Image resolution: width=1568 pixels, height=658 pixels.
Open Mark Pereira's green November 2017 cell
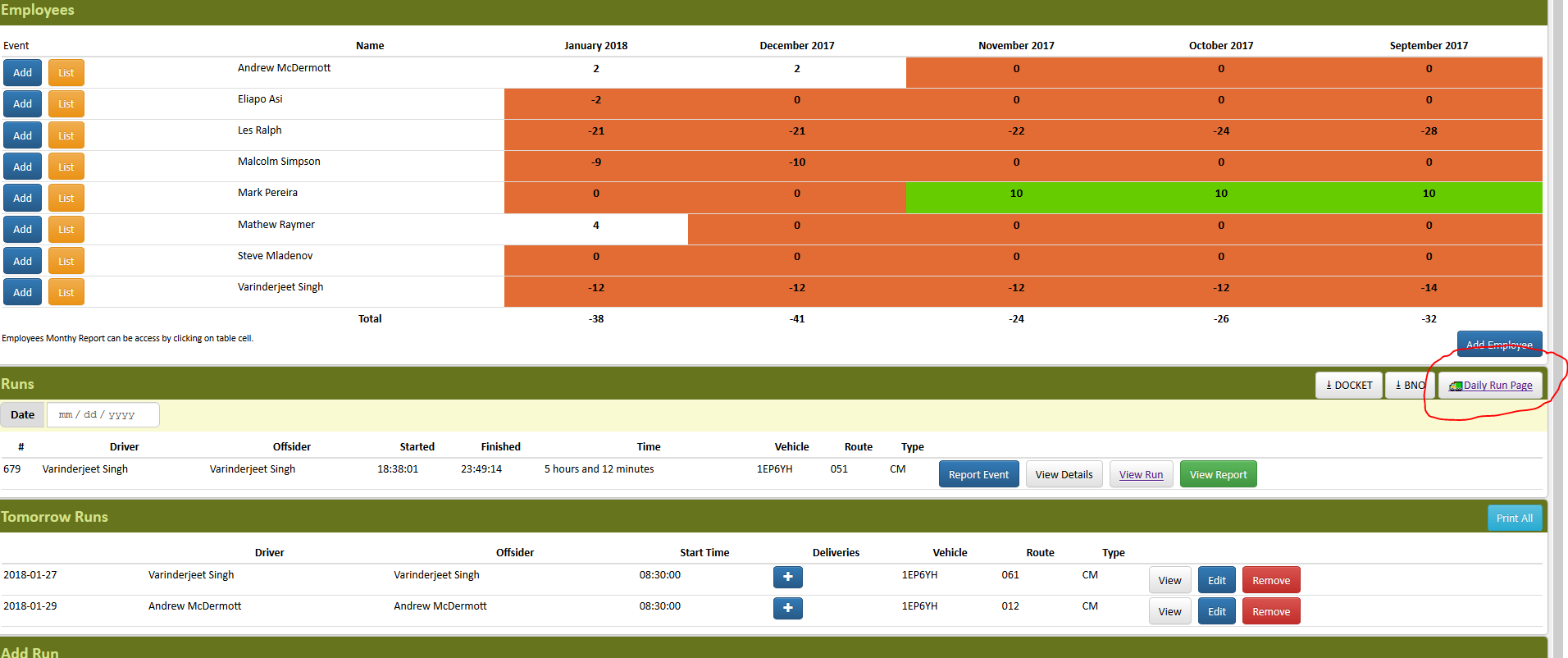pyautogui.click(x=1016, y=194)
